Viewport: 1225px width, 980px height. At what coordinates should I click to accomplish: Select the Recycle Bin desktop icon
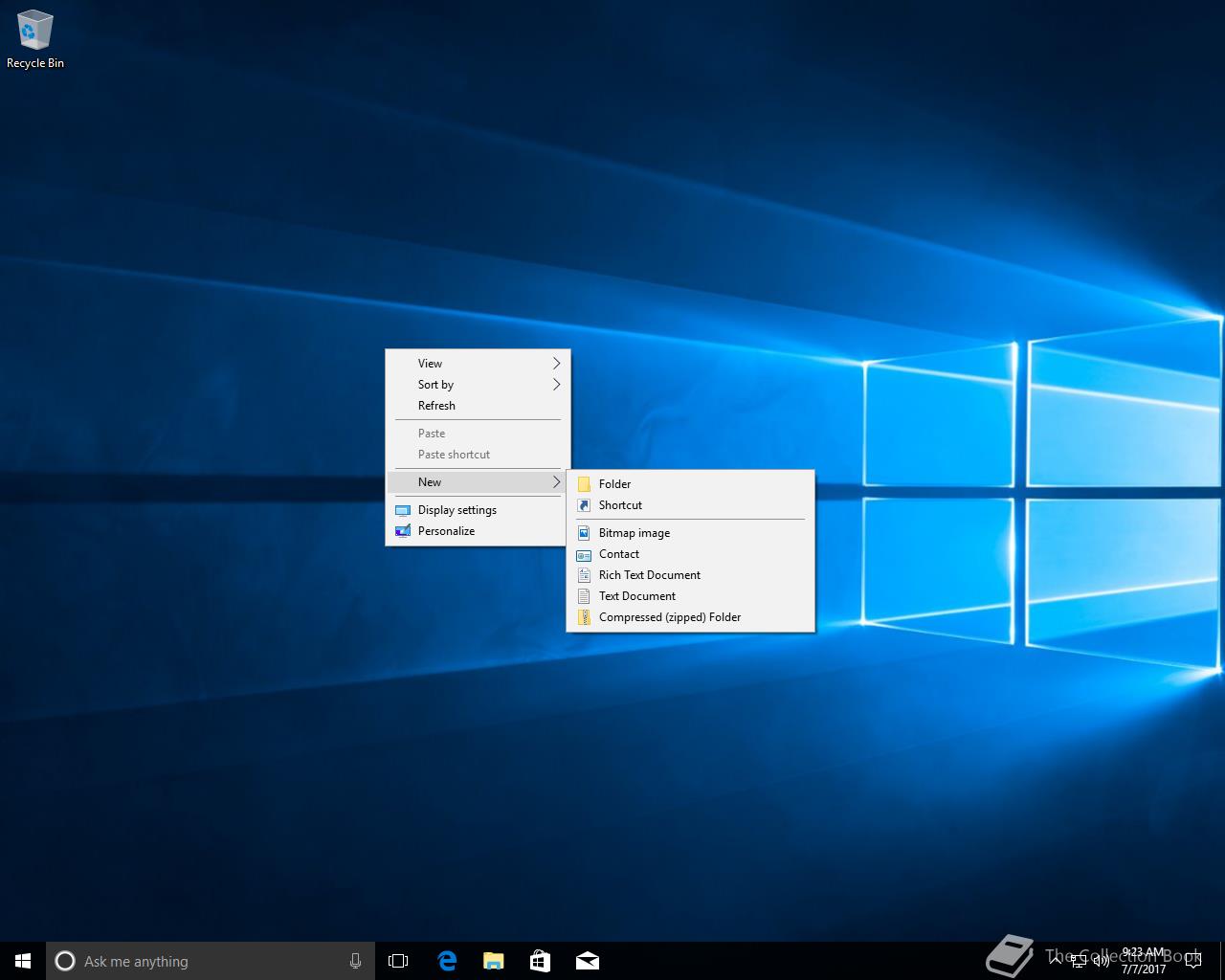tap(34, 40)
